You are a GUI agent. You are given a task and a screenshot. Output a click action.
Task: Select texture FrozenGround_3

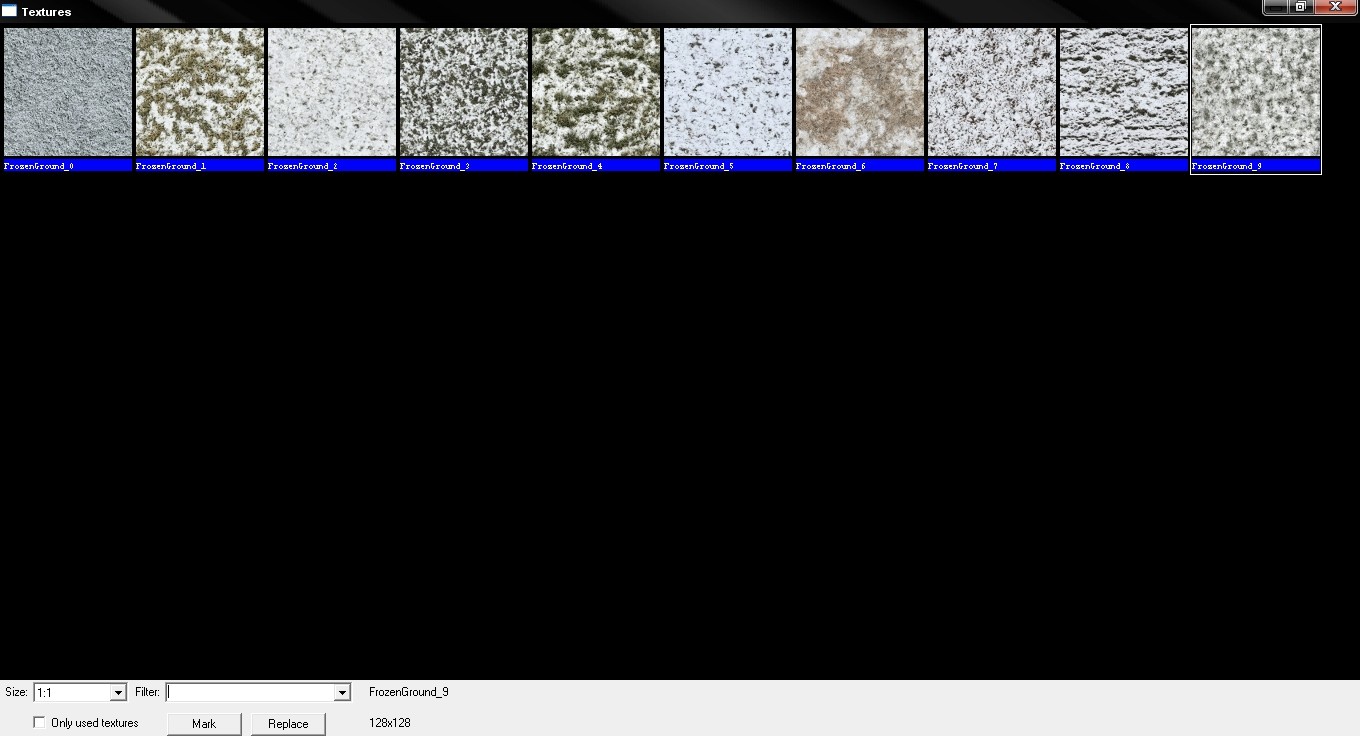click(x=464, y=92)
